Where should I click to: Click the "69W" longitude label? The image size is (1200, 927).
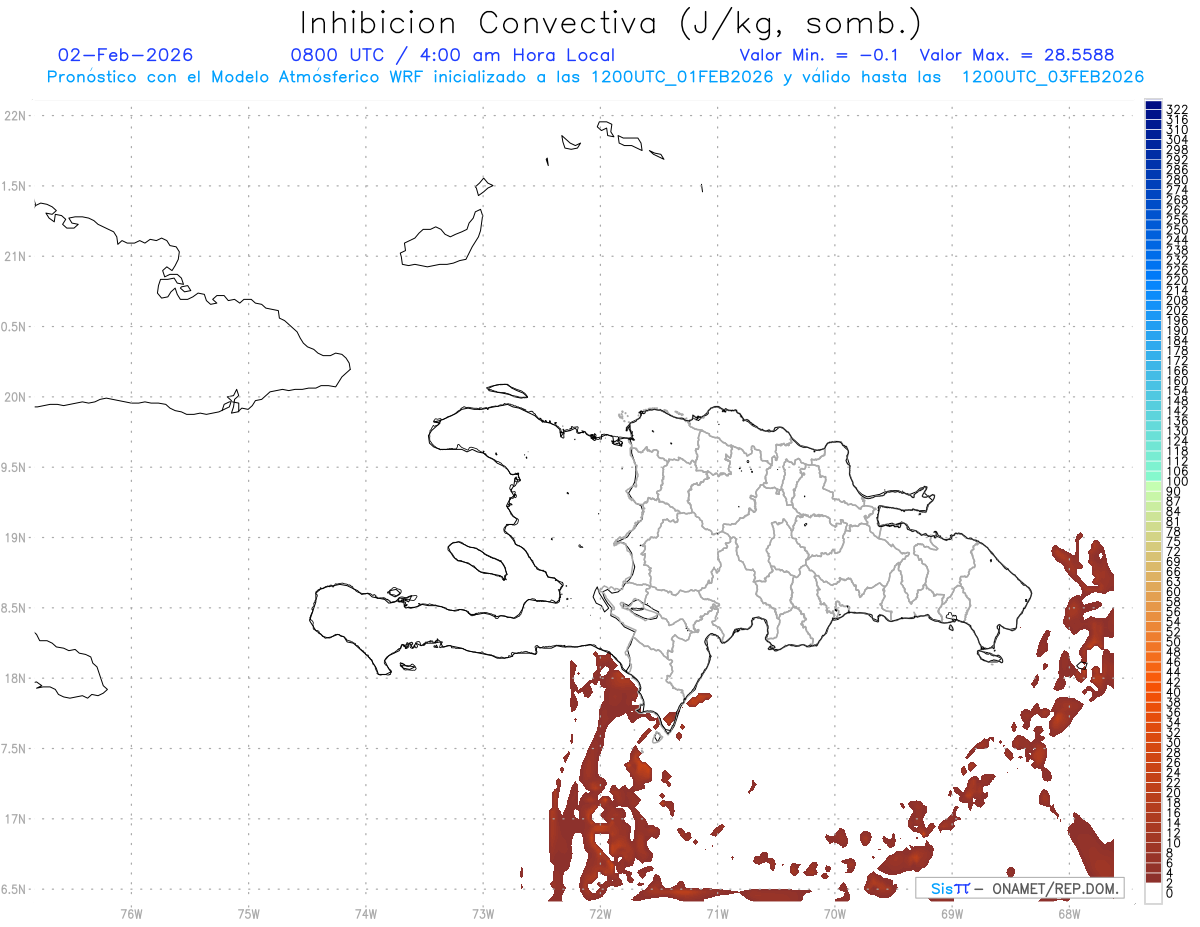pos(952,912)
